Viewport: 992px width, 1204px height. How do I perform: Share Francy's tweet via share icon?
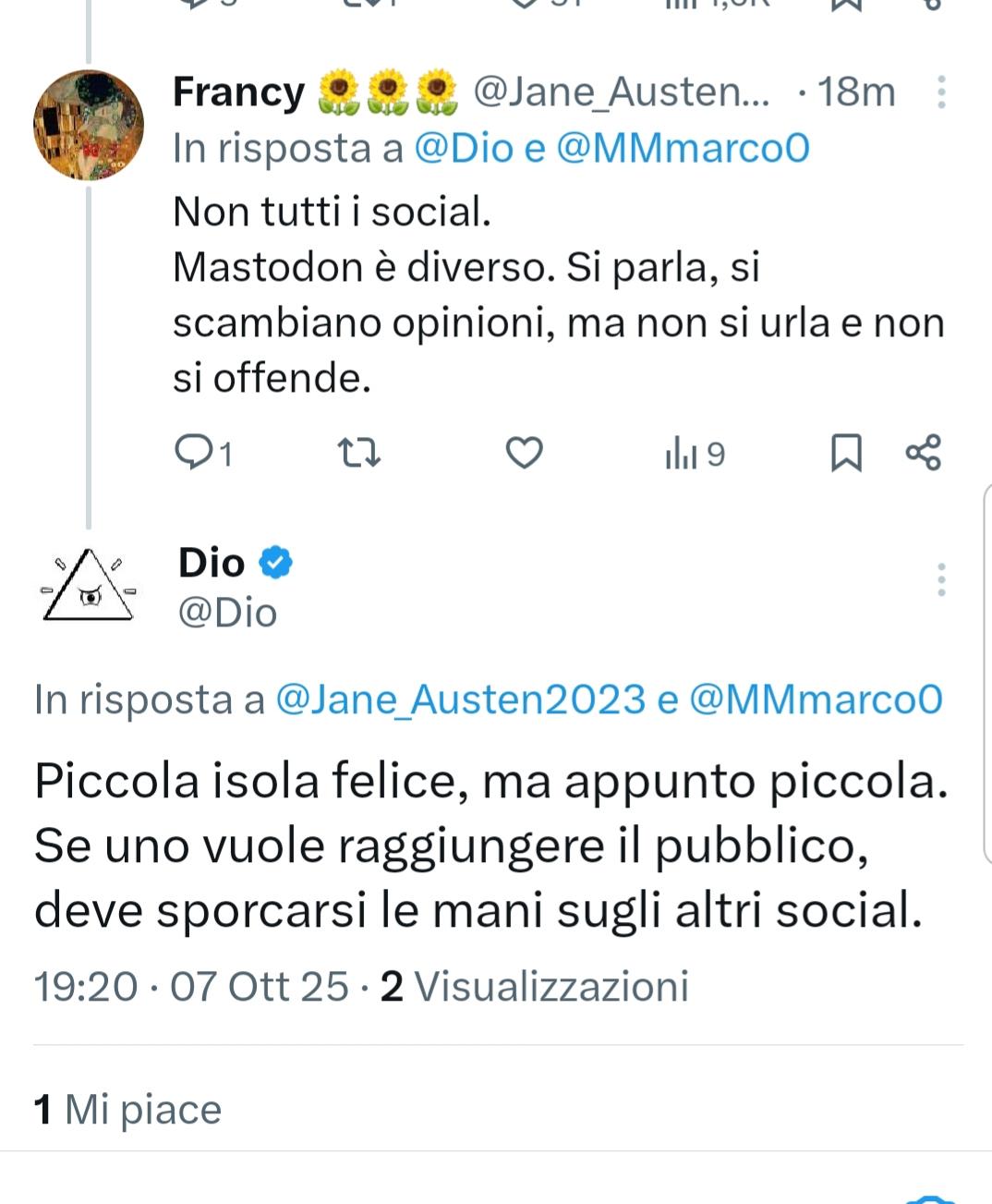click(923, 453)
